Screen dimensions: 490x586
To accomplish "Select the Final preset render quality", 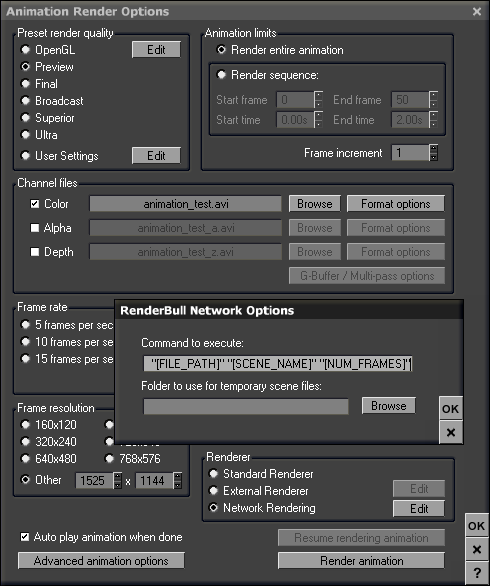I will click(x=25, y=84).
